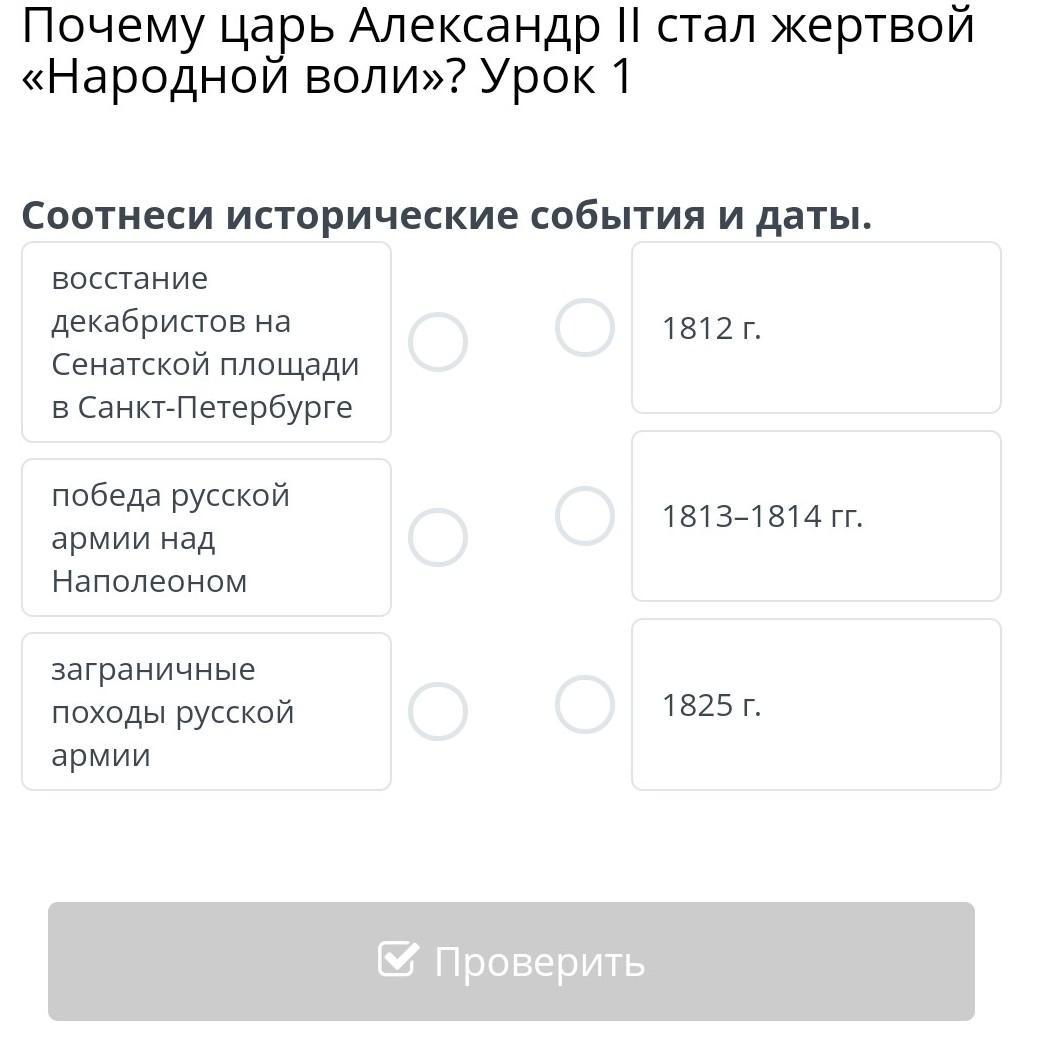The image size is (1051, 1048).
Task: Click the word 'армии' in the third event card
Action: click(x=101, y=756)
